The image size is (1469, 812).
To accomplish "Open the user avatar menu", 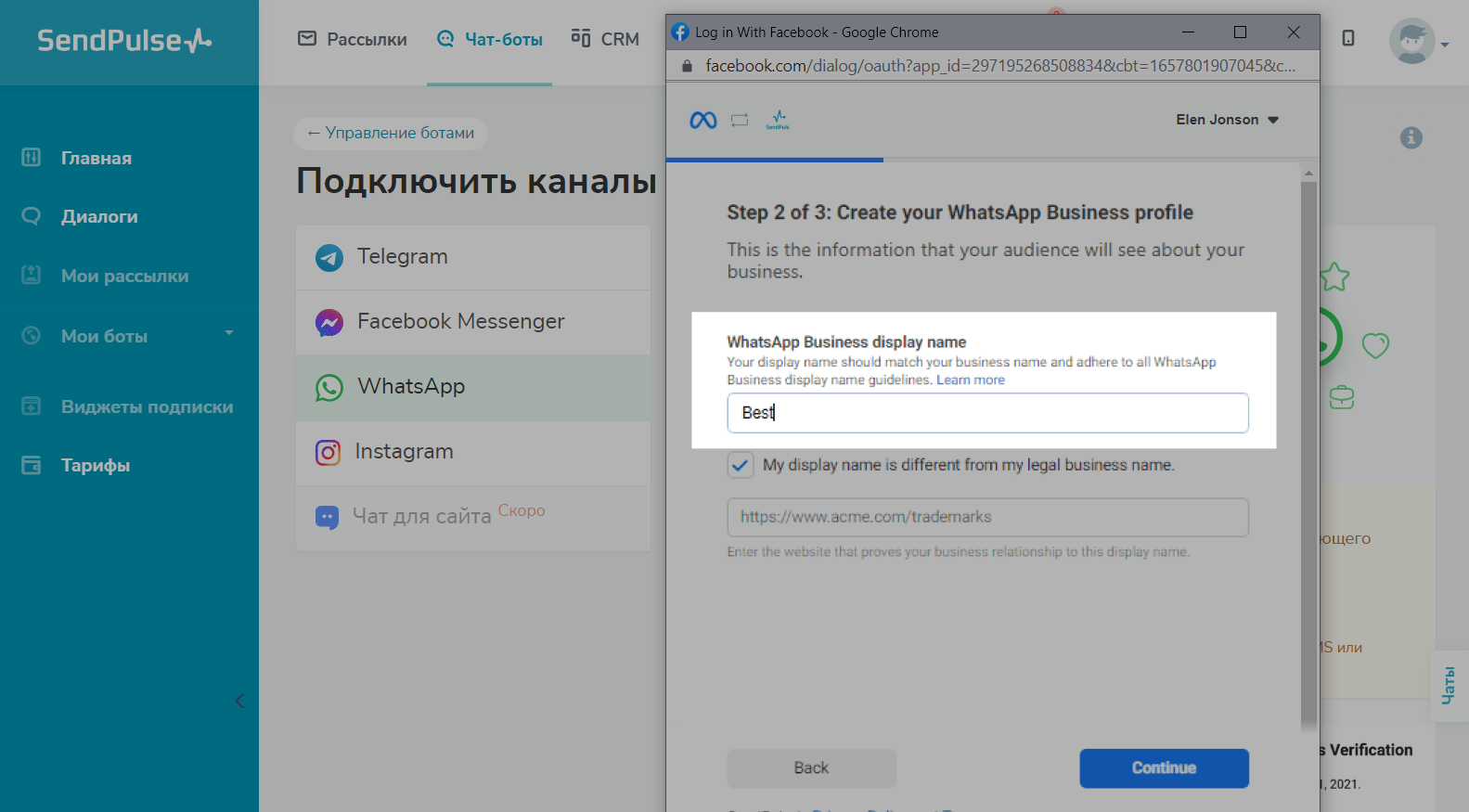I will (x=1411, y=41).
